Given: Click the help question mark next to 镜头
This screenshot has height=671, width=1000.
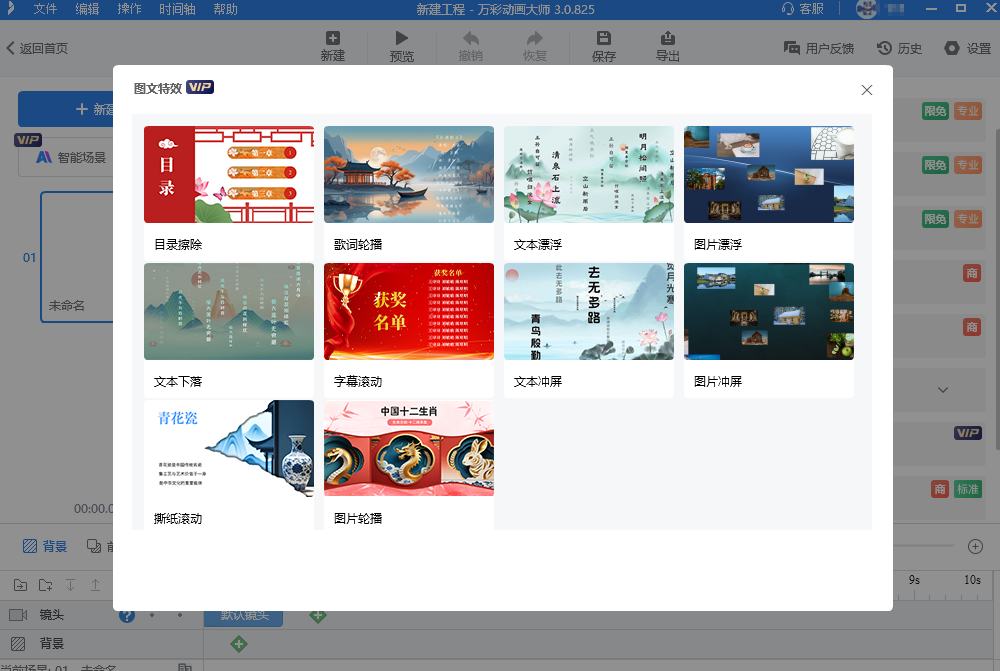Looking at the screenshot, I should [126, 615].
